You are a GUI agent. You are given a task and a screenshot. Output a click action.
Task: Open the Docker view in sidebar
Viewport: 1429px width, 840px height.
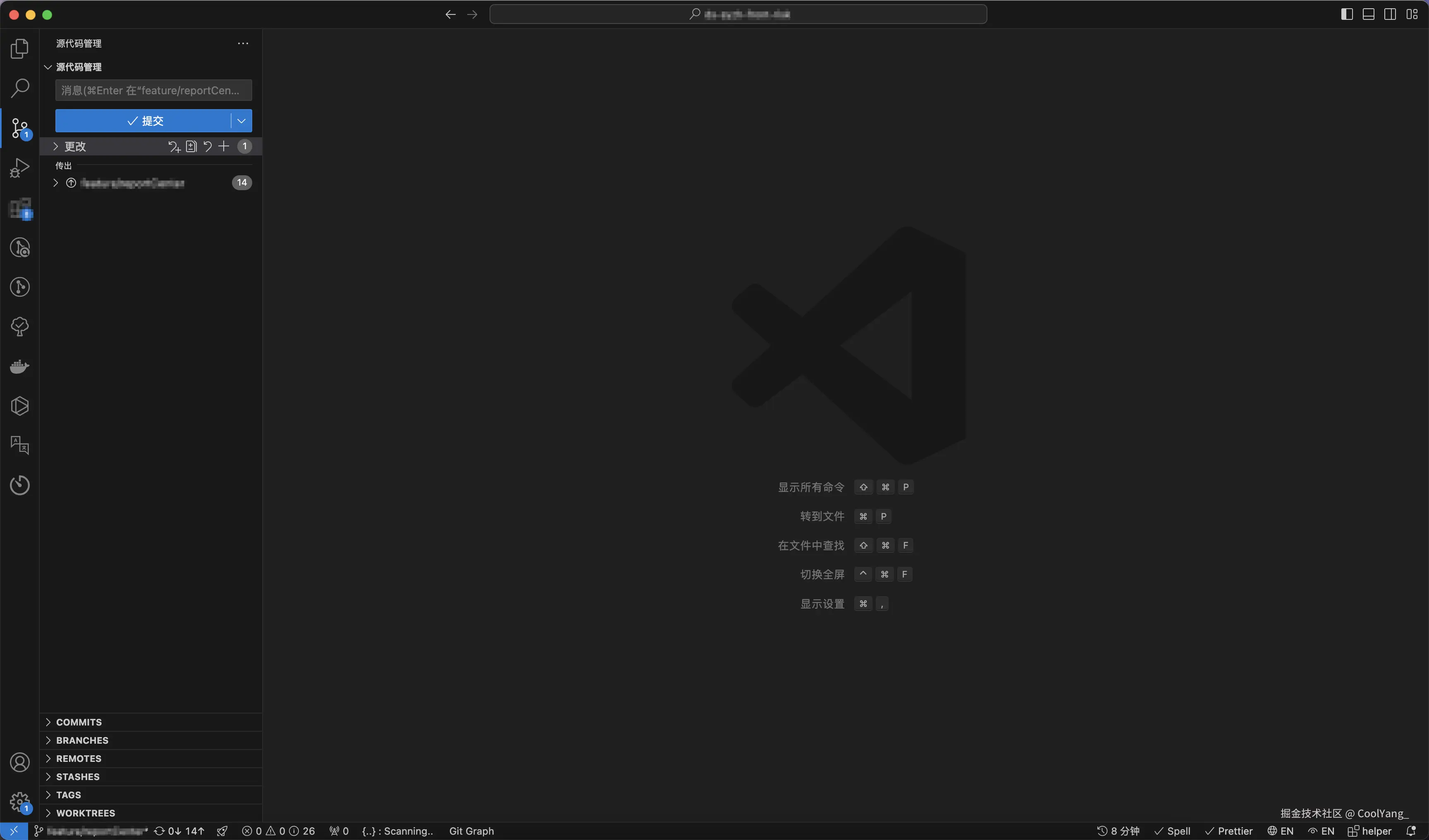(20, 367)
